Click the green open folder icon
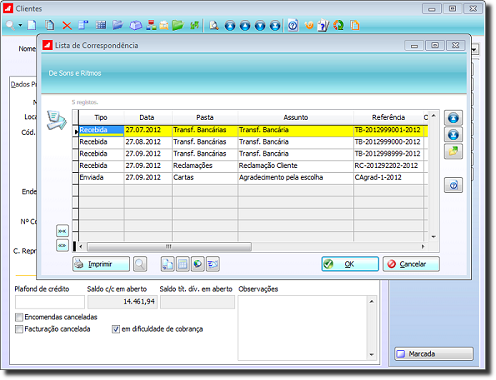 [x=178, y=25]
